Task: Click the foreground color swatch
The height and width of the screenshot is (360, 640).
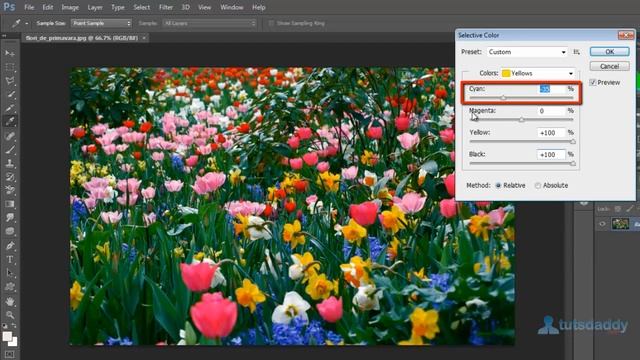Action: (7, 336)
